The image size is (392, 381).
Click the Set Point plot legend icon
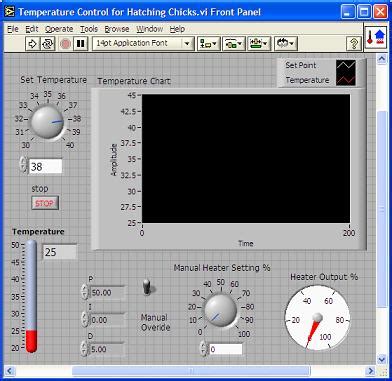[346, 65]
